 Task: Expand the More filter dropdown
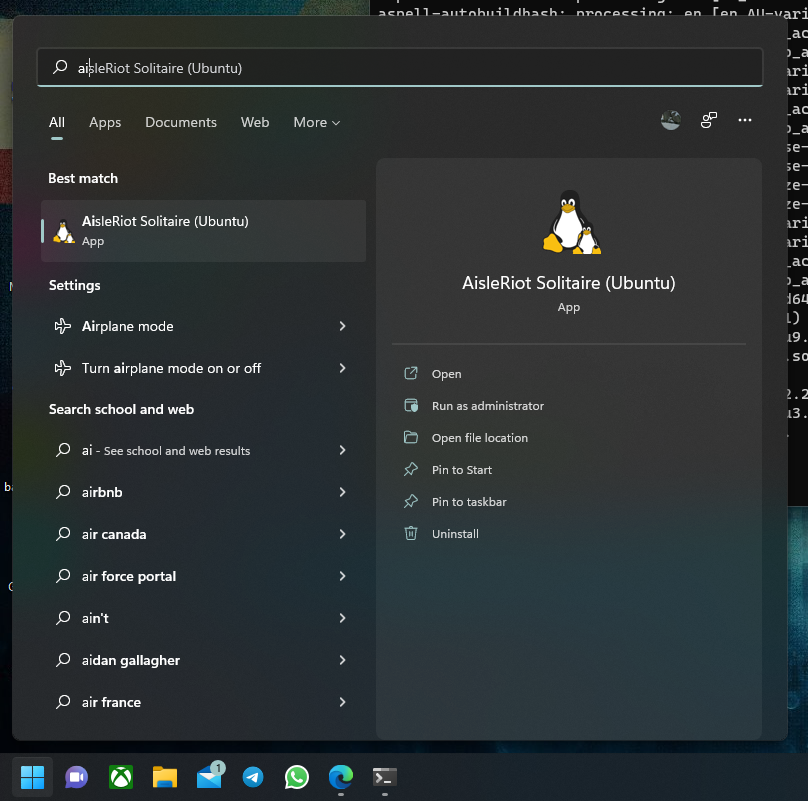[x=316, y=122]
